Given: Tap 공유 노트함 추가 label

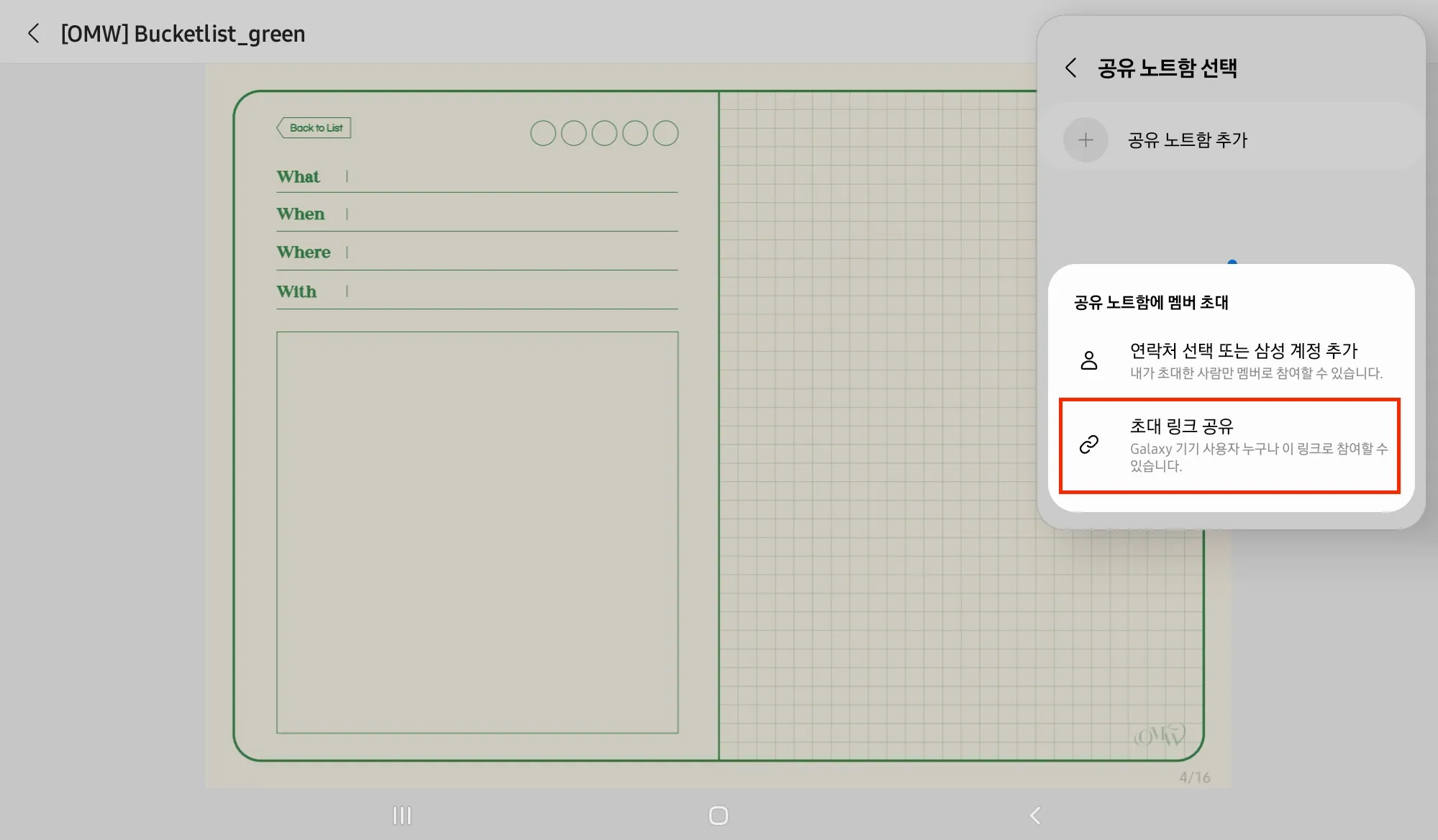Looking at the screenshot, I should [x=1187, y=140].
